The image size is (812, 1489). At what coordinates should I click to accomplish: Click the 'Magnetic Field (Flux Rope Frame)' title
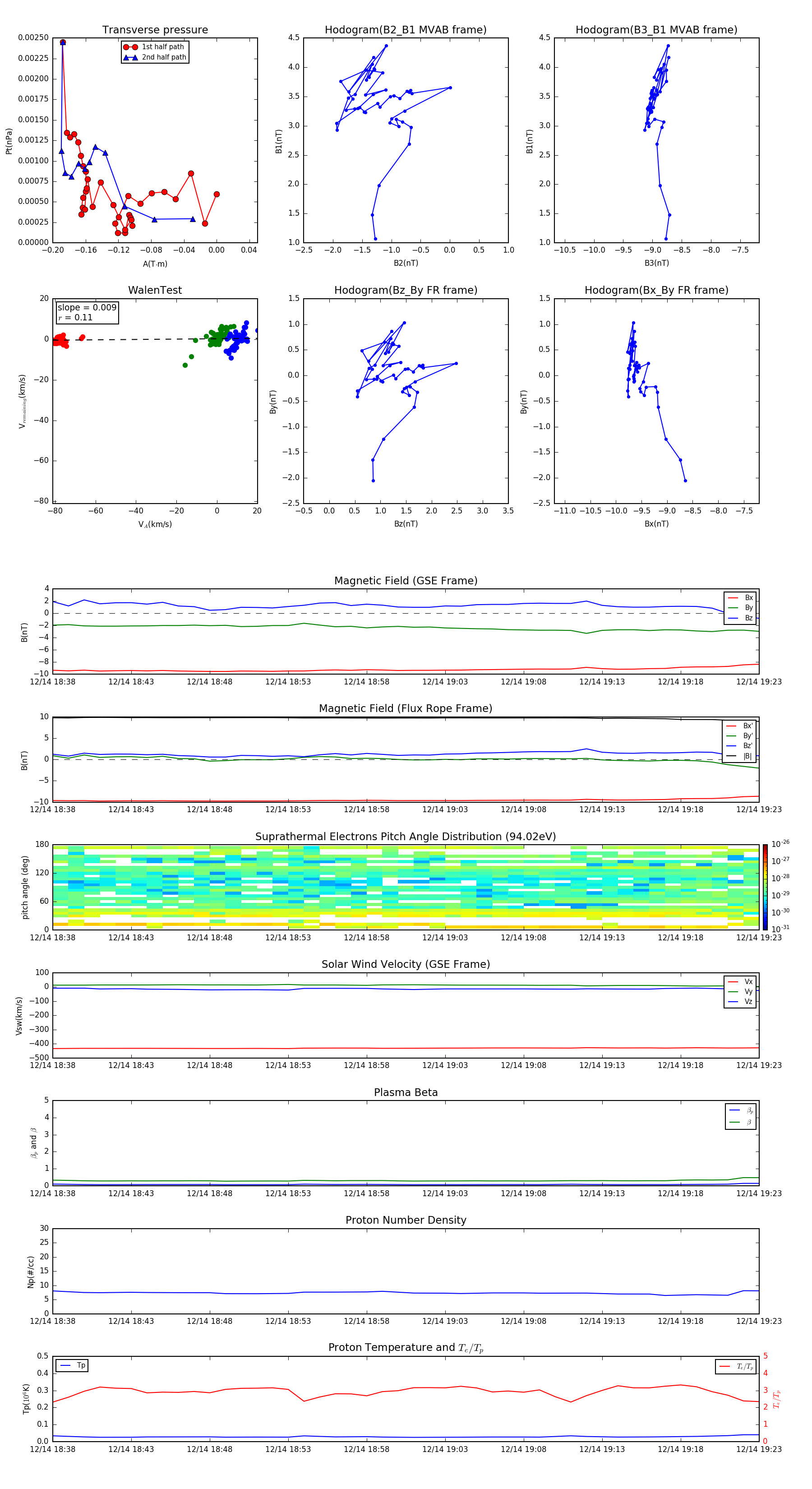tap(406, 709)
